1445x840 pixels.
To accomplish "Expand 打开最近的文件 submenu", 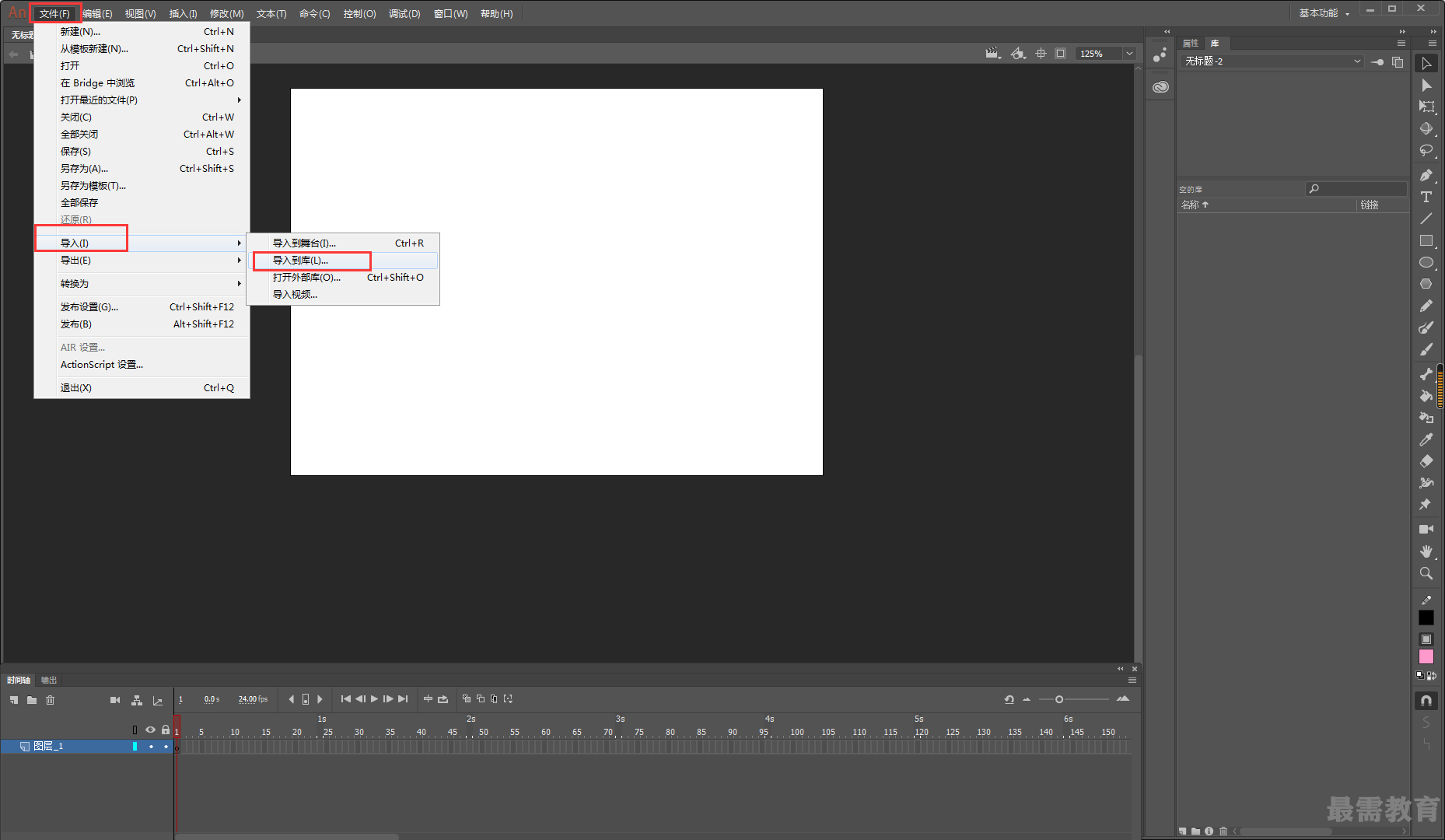I will (x=142, y=100).
